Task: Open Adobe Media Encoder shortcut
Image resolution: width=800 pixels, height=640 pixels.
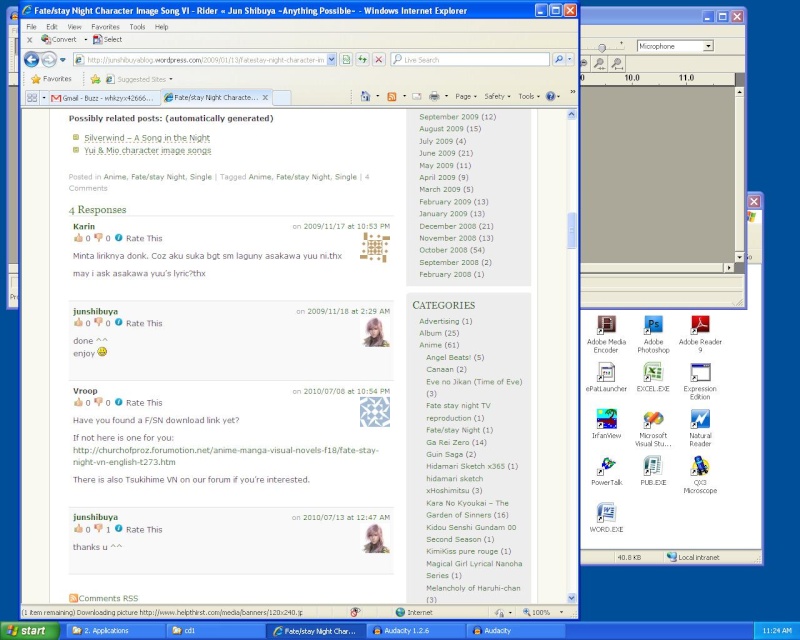Action: click(x=606, y=334)
